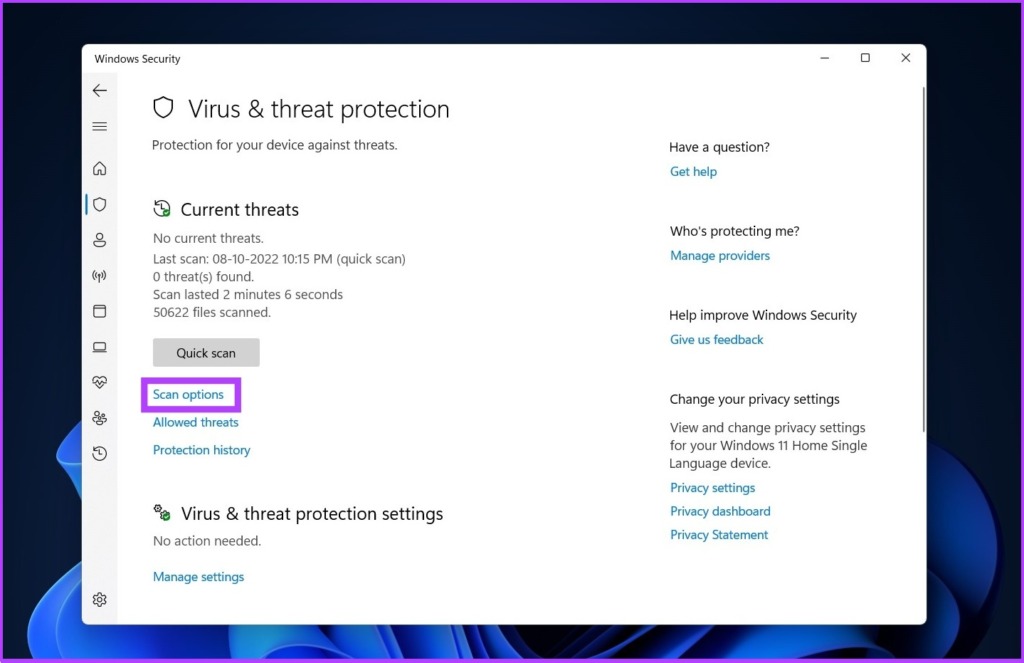Select Virus & threat protection shield icon

point(99,204)
